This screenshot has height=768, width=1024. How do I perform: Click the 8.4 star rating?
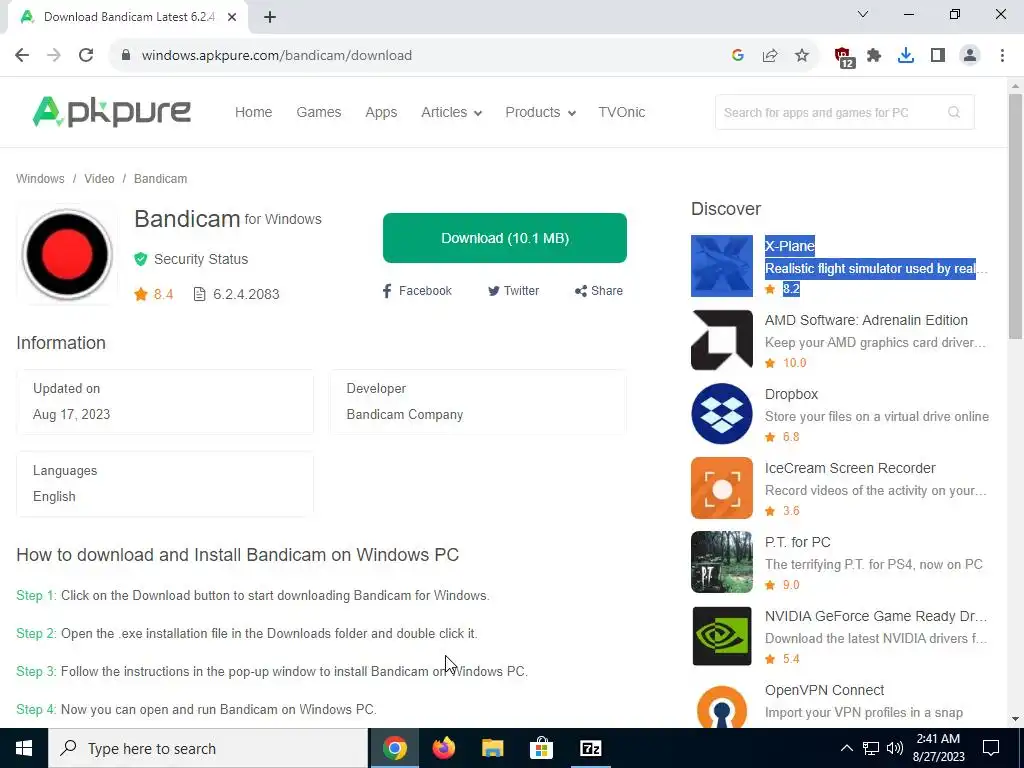tap(153, 295)
